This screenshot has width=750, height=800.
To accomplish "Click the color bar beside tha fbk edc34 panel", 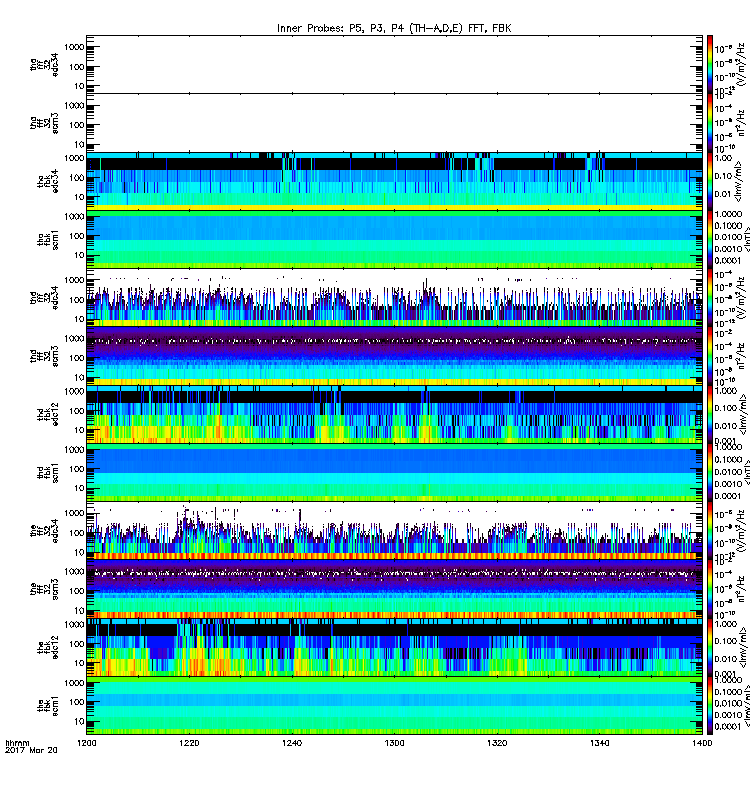I will [x=710, y=181].
